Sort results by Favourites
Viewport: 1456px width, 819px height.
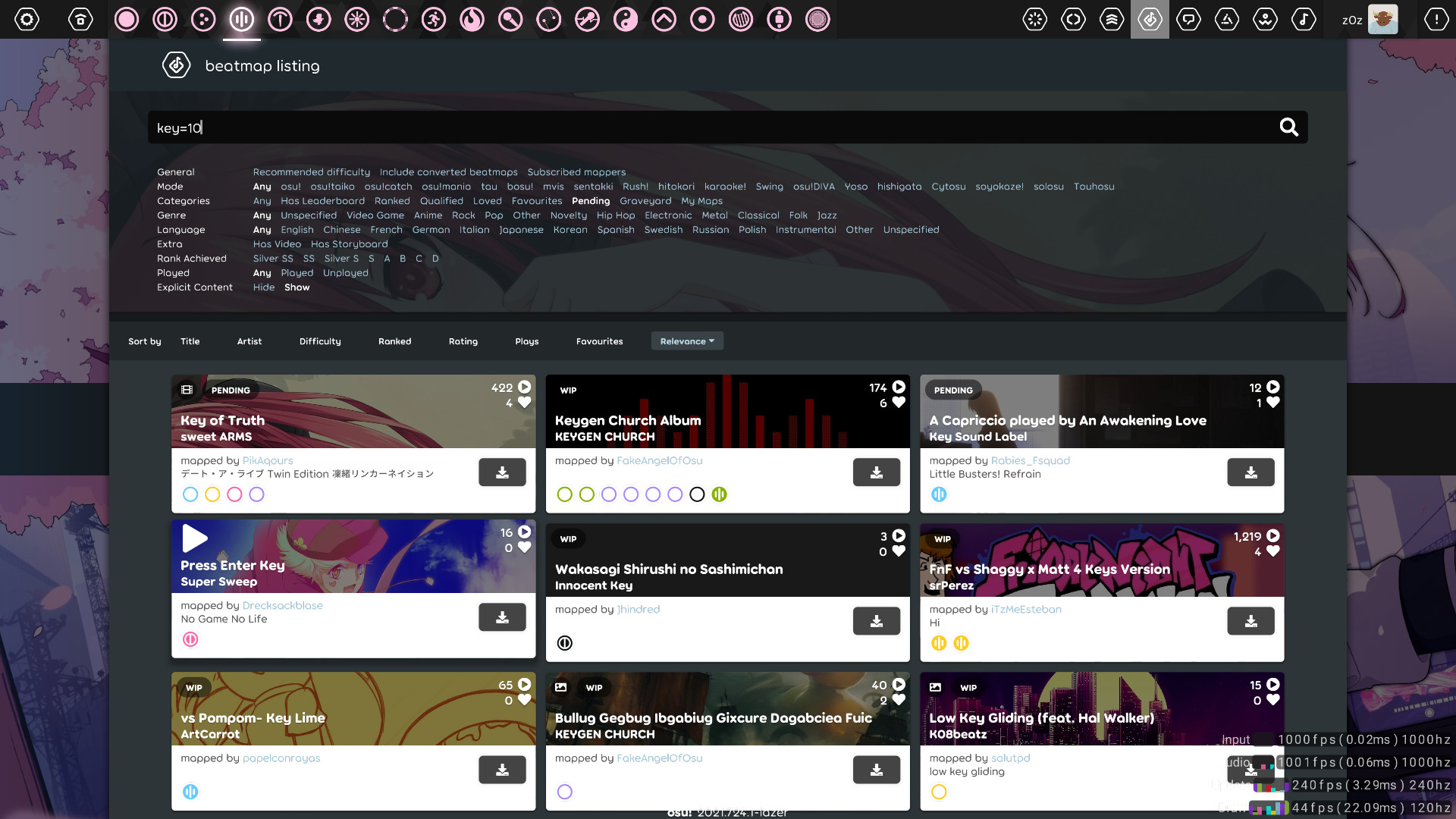tap(599, 341)
